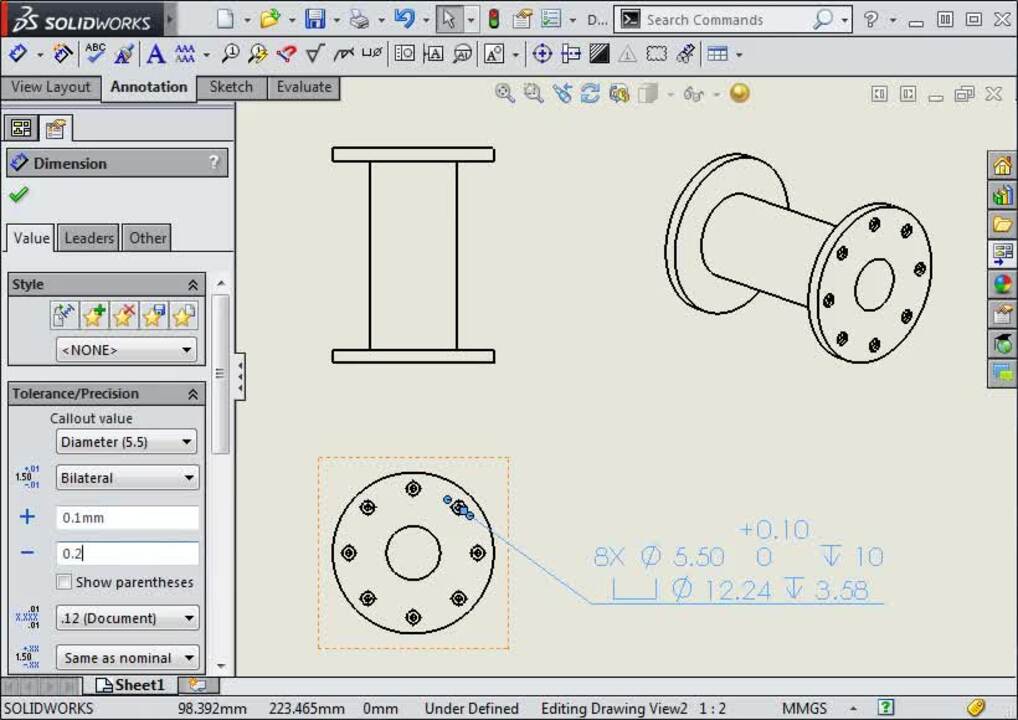This screenshot has height=720, width=1018.
Task: Collapse the Style section
Action: coord(193,285)
